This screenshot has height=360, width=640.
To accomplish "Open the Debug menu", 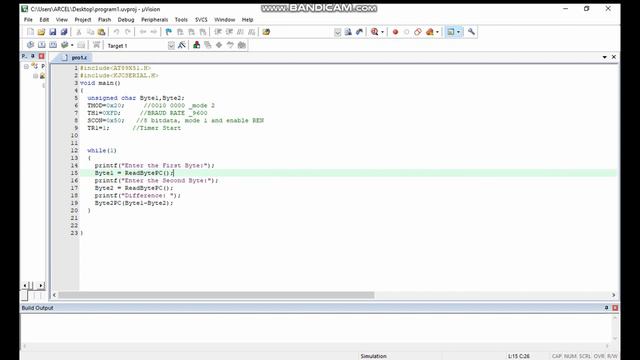I will 126,20.
